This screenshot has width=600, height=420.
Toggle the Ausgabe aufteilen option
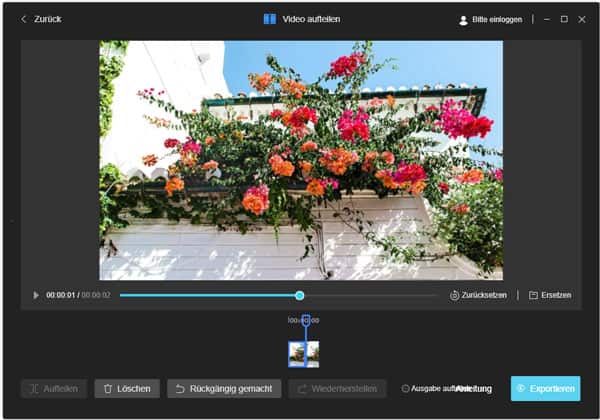pyautogui.click(x=406, y=389)
